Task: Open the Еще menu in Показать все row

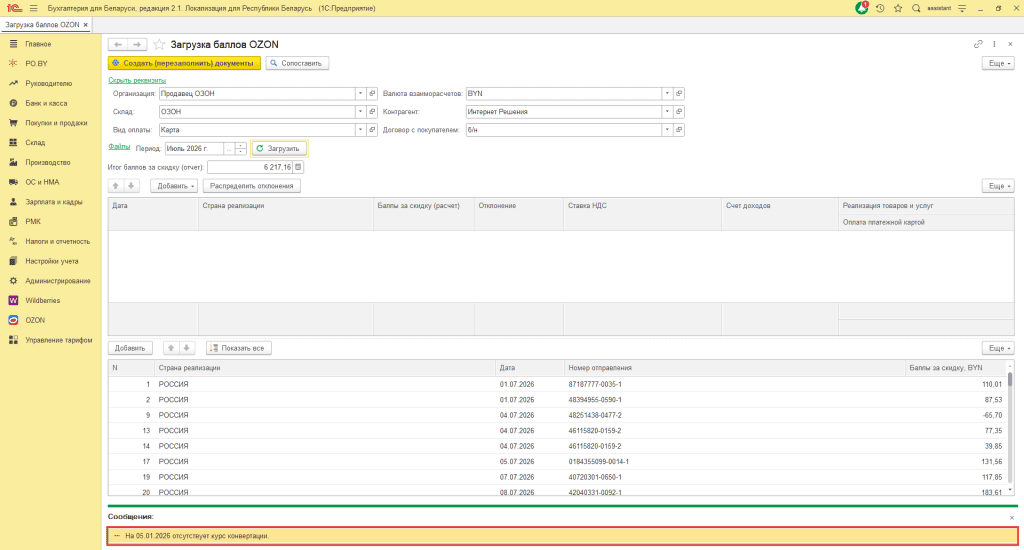Action: coord(998,348)
